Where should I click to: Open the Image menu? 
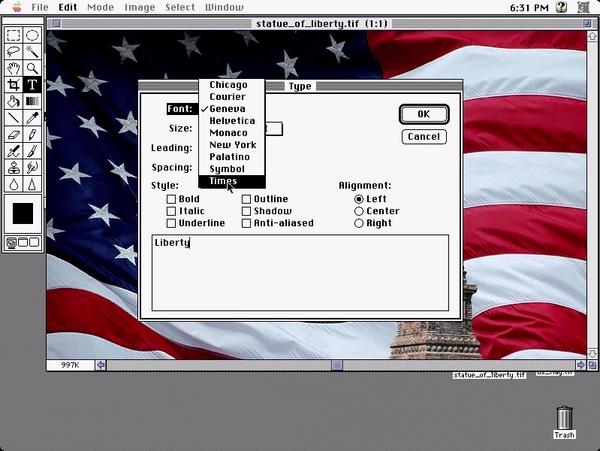pos(140,7)
